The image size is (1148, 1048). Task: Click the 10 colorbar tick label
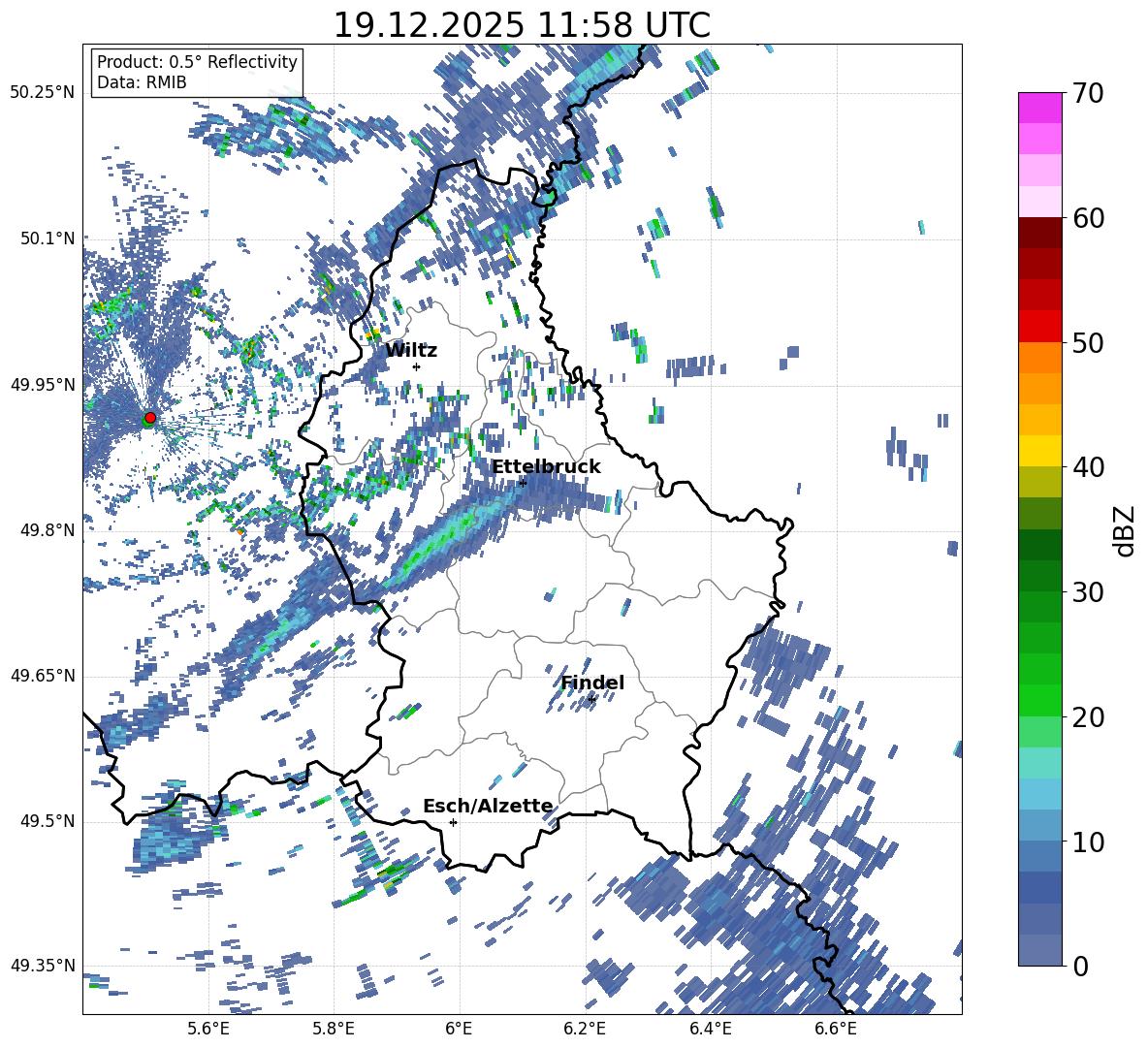pyautogui.click(x=1088, y=842)
